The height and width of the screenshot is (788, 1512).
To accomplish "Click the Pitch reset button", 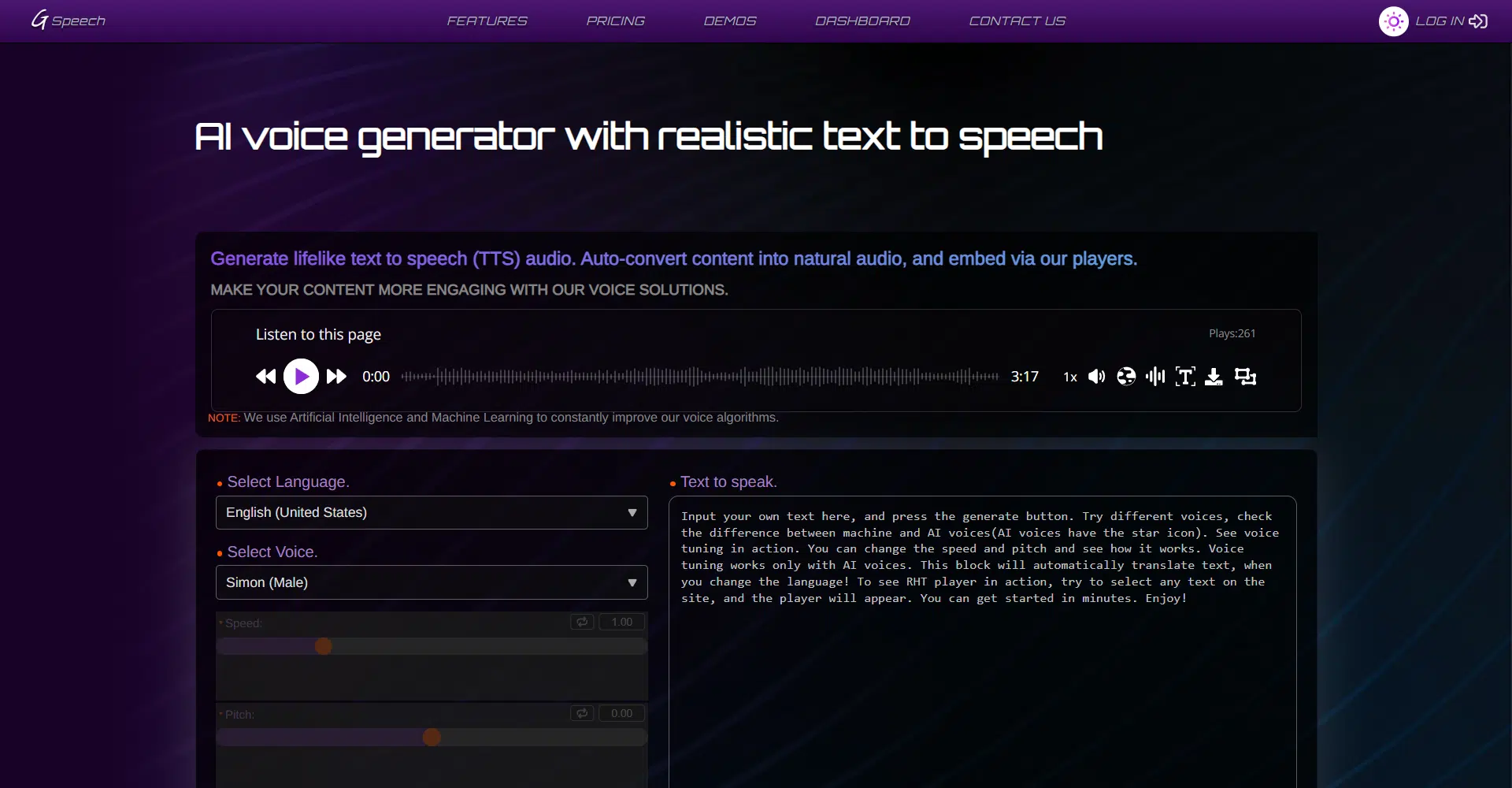I will [x=582, y=713].
